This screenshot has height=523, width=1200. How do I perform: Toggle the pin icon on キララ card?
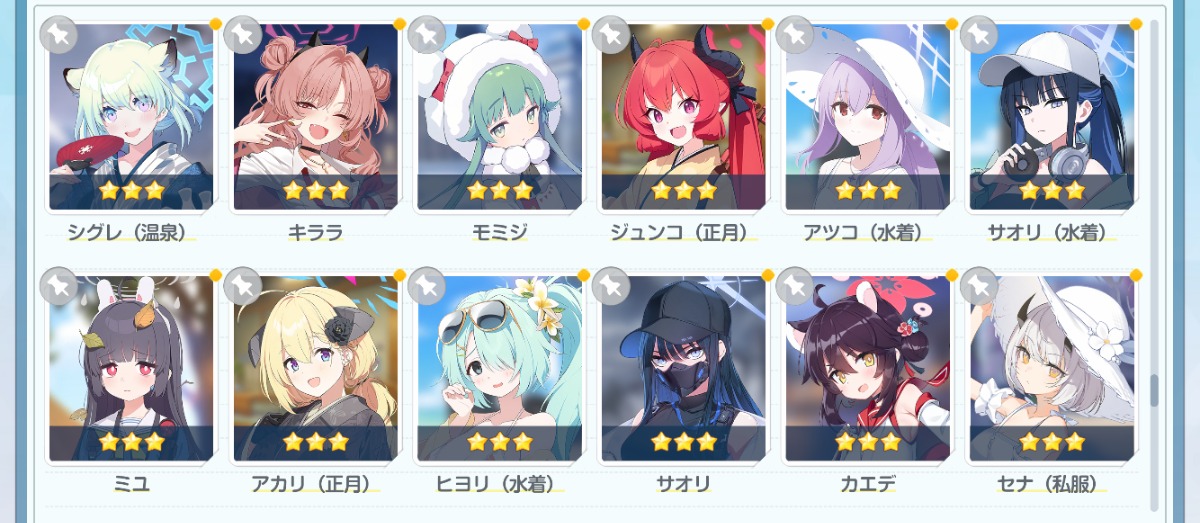click(x=242, y=35)
